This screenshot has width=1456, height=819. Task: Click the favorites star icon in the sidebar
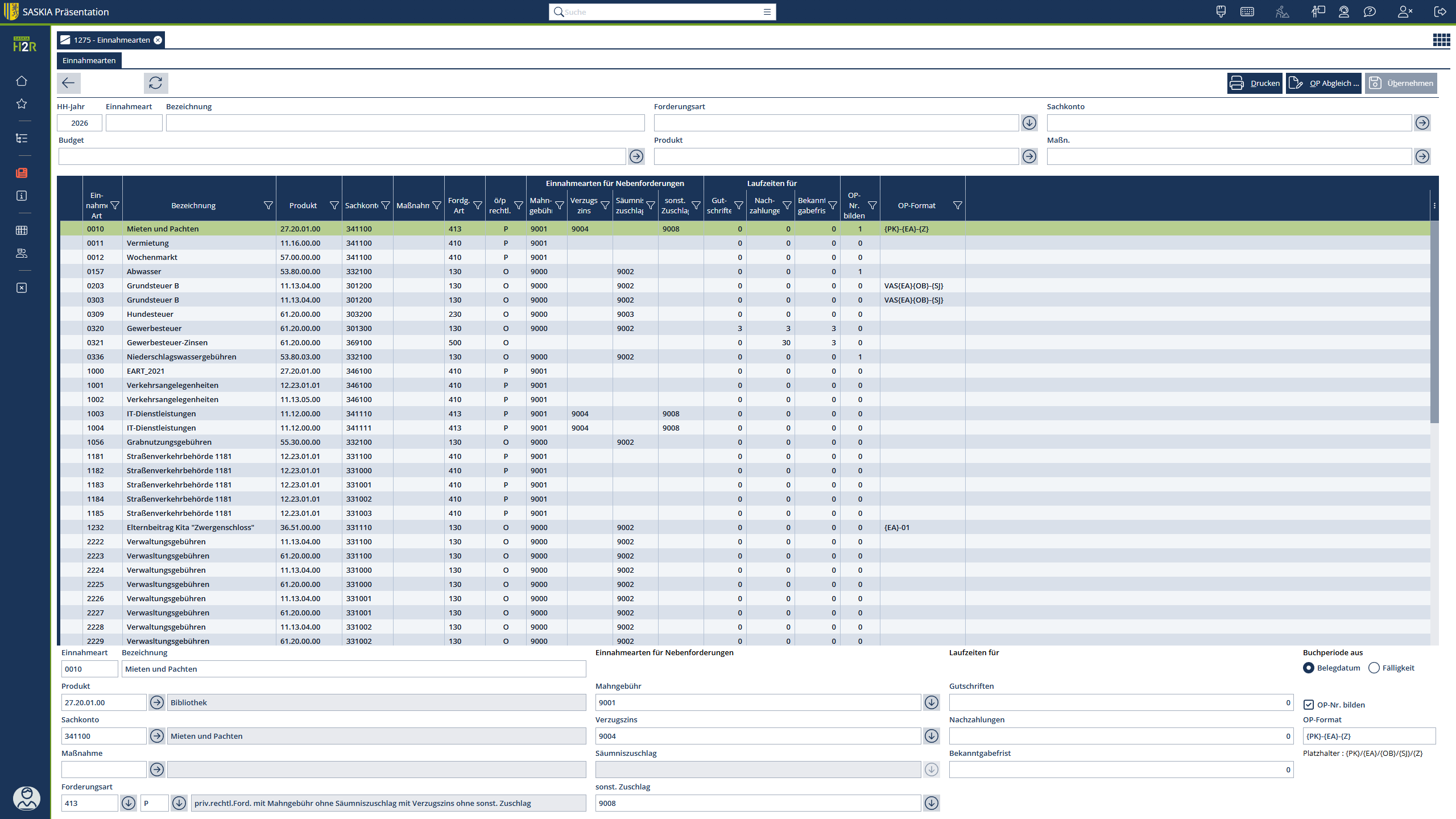point(22,104)
